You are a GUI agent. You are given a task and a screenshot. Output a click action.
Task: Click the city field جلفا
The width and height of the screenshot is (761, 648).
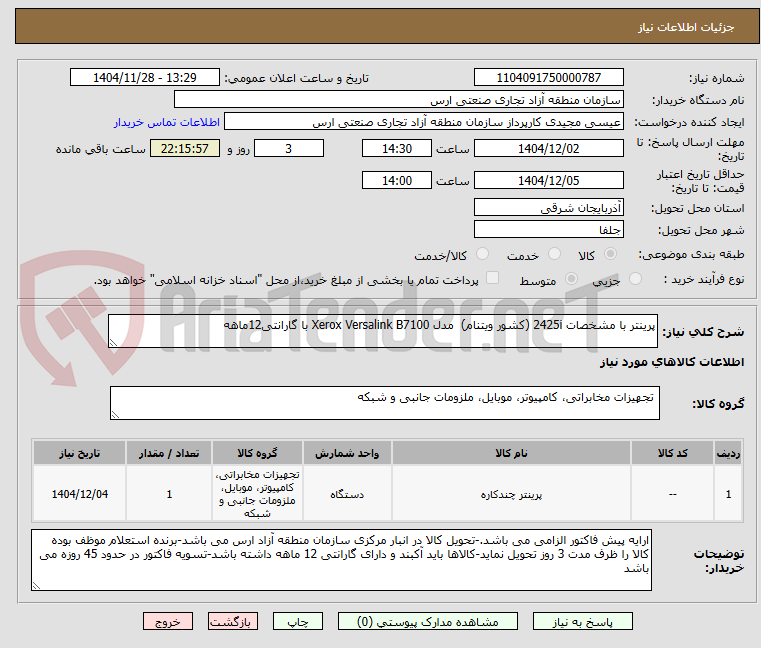click(x=548, y=229)
